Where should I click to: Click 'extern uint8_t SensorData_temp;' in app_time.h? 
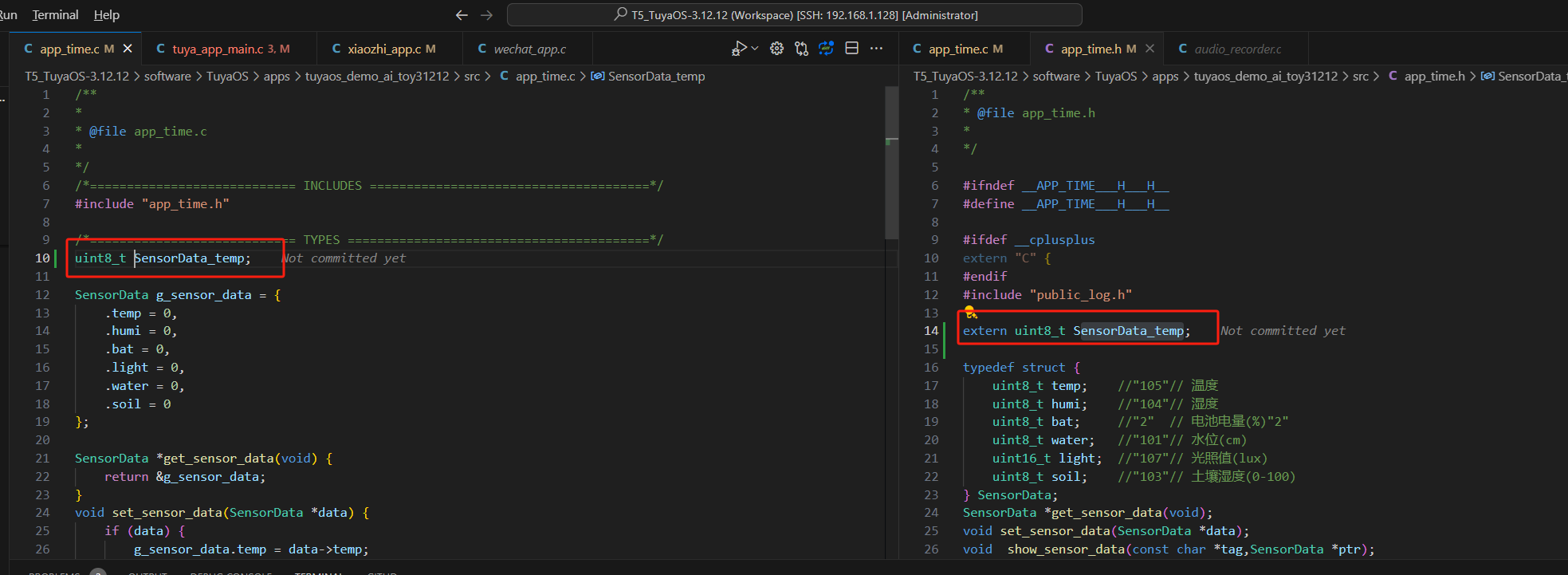pyautogui.click(x=1076, y=331)
